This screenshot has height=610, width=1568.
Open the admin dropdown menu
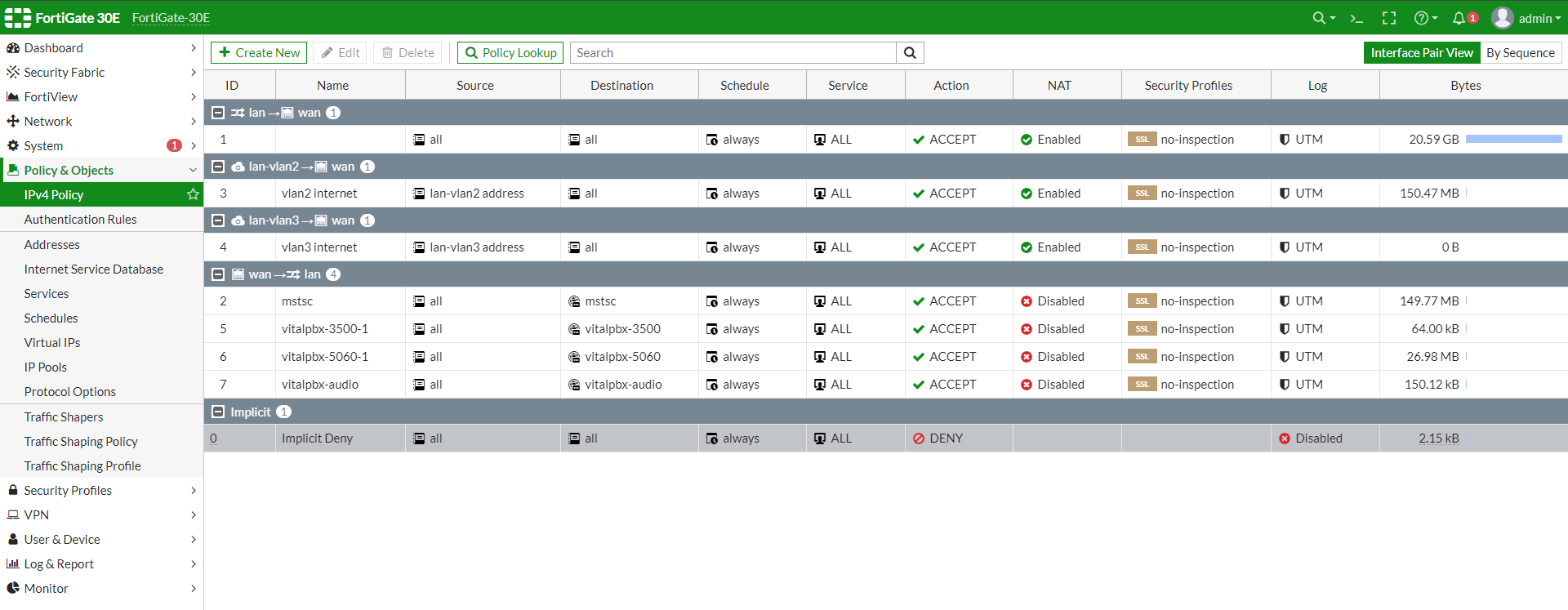click(1540, 19)
